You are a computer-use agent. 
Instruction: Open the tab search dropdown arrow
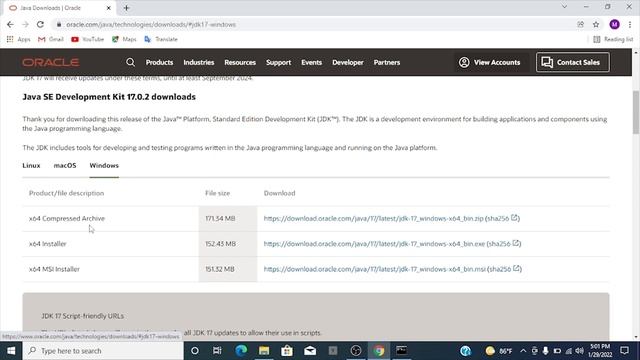point(564,7)
